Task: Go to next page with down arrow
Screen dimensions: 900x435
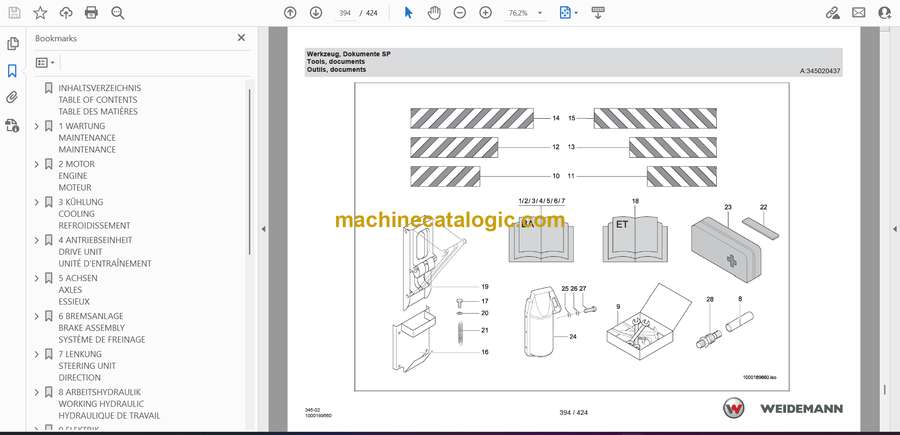Action: 316,12
